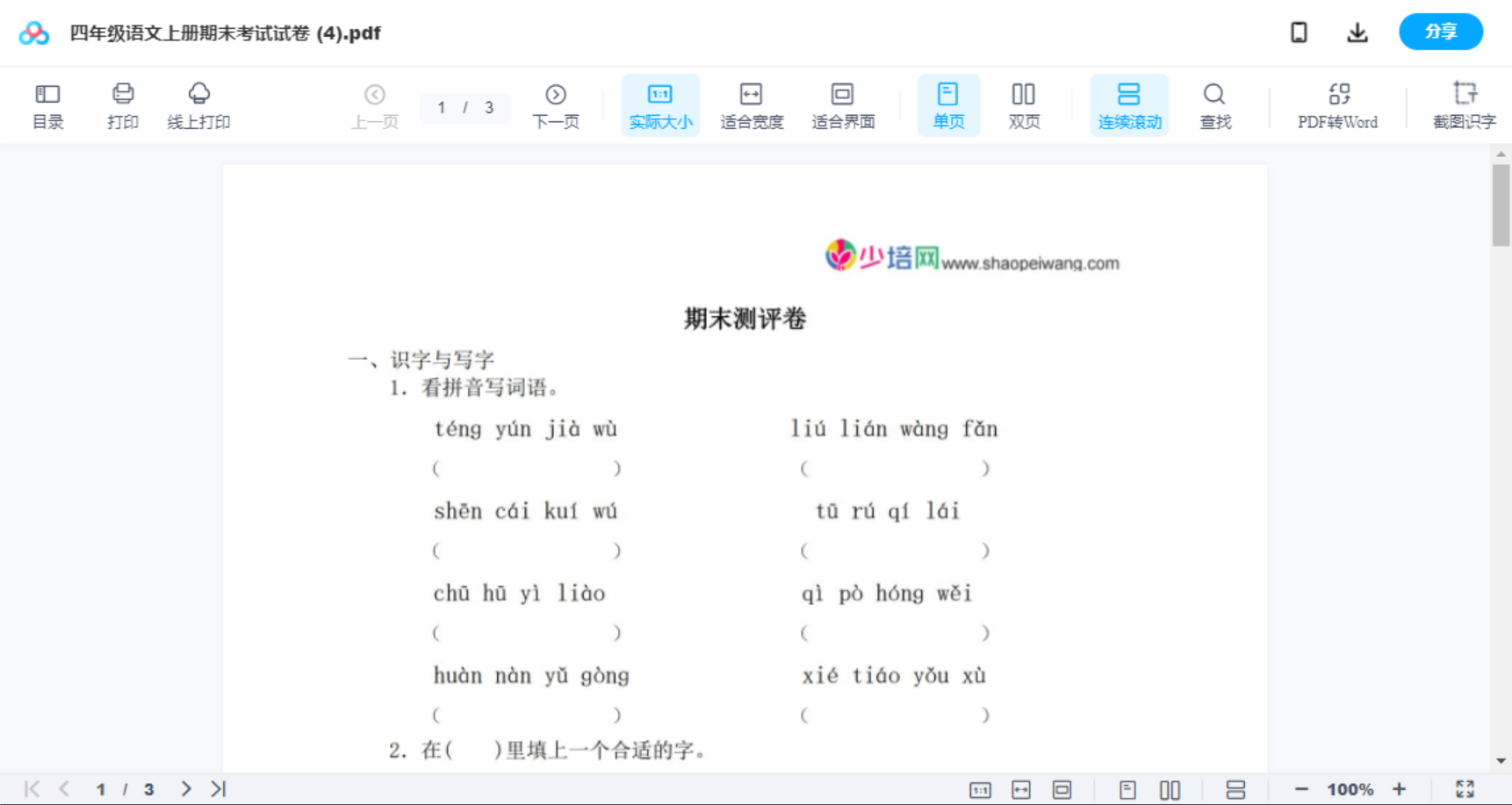Image resolution: width=1512 pixels, height=805 pixels.
Task: Switch to 双页 double-page view
Action: [x=1024, y=105]
